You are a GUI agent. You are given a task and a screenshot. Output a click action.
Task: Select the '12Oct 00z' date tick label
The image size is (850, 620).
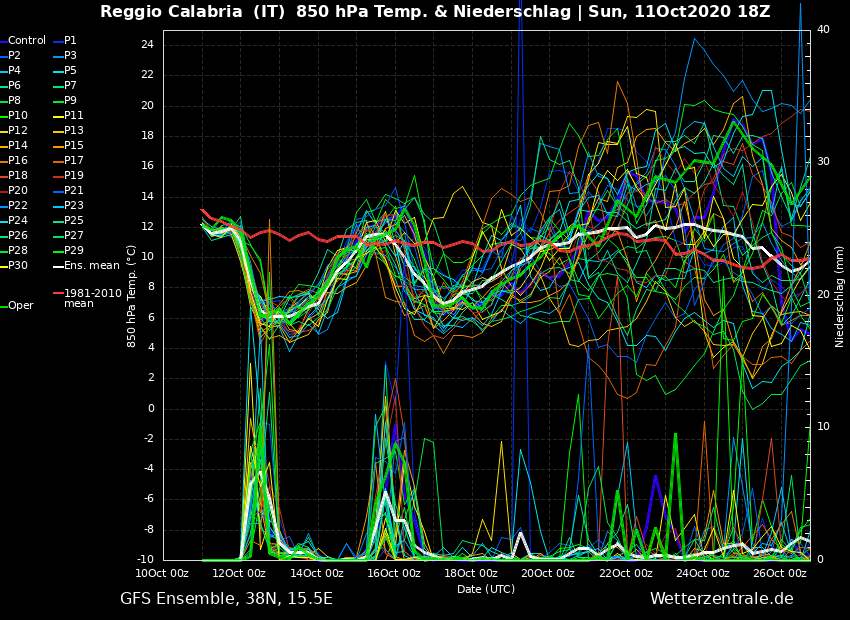click(x=239, y=573)
